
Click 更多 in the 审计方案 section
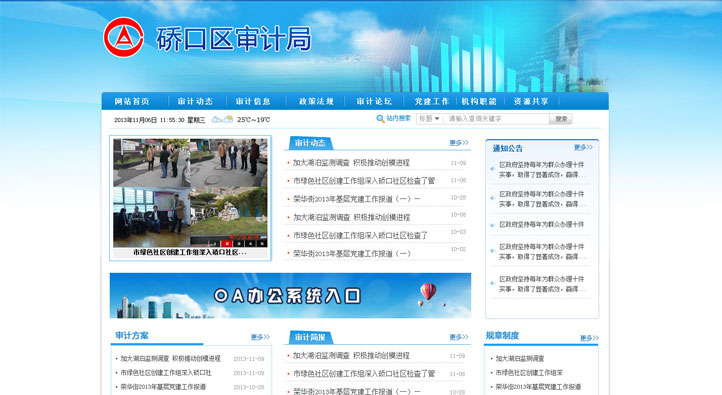pyautogui.click(x=260, y=337)
